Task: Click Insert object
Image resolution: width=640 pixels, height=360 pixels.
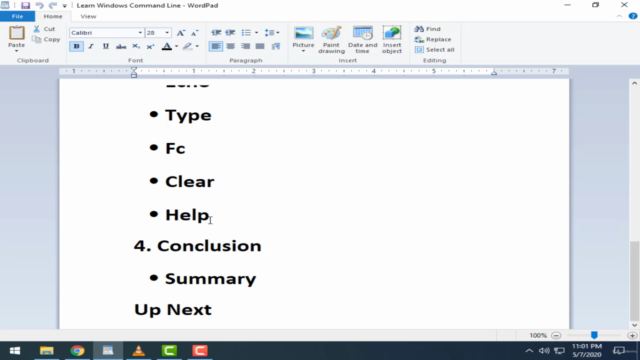Action: (x=392, y=40)
